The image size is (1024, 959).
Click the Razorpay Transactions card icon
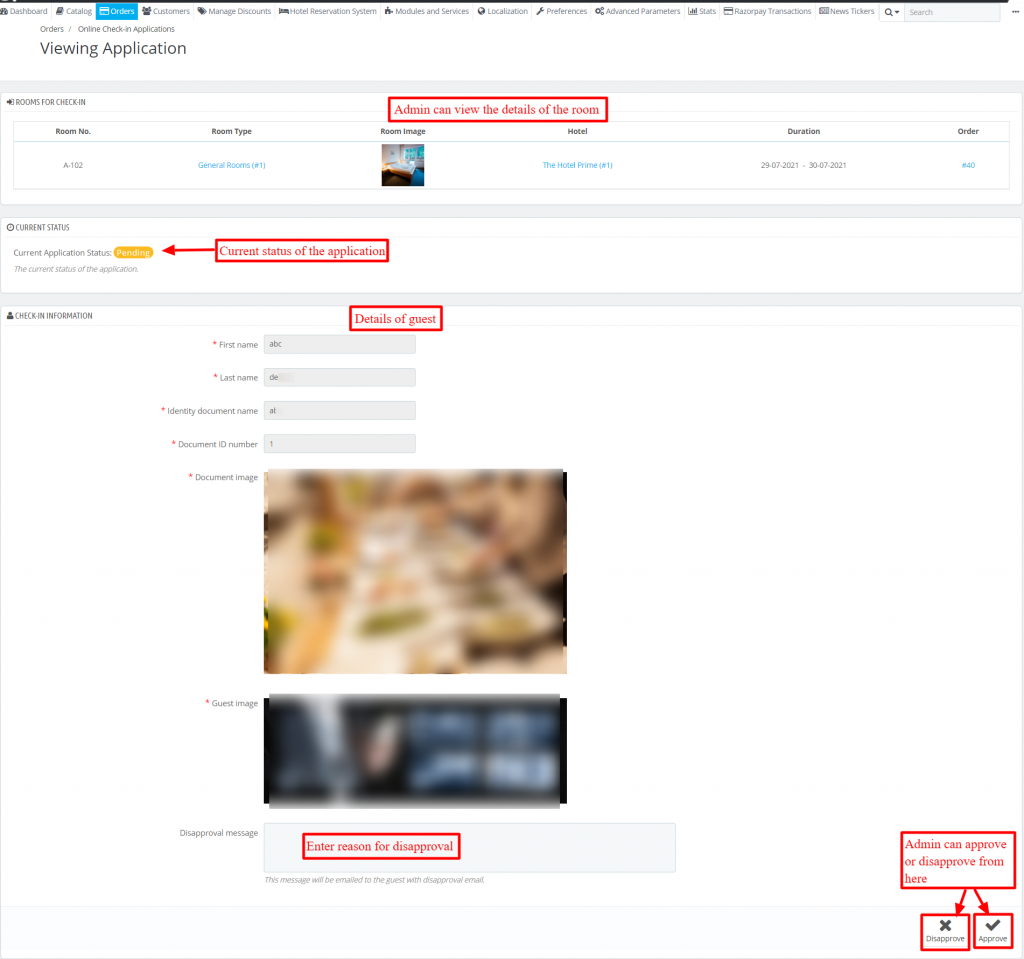click(728, 11)
